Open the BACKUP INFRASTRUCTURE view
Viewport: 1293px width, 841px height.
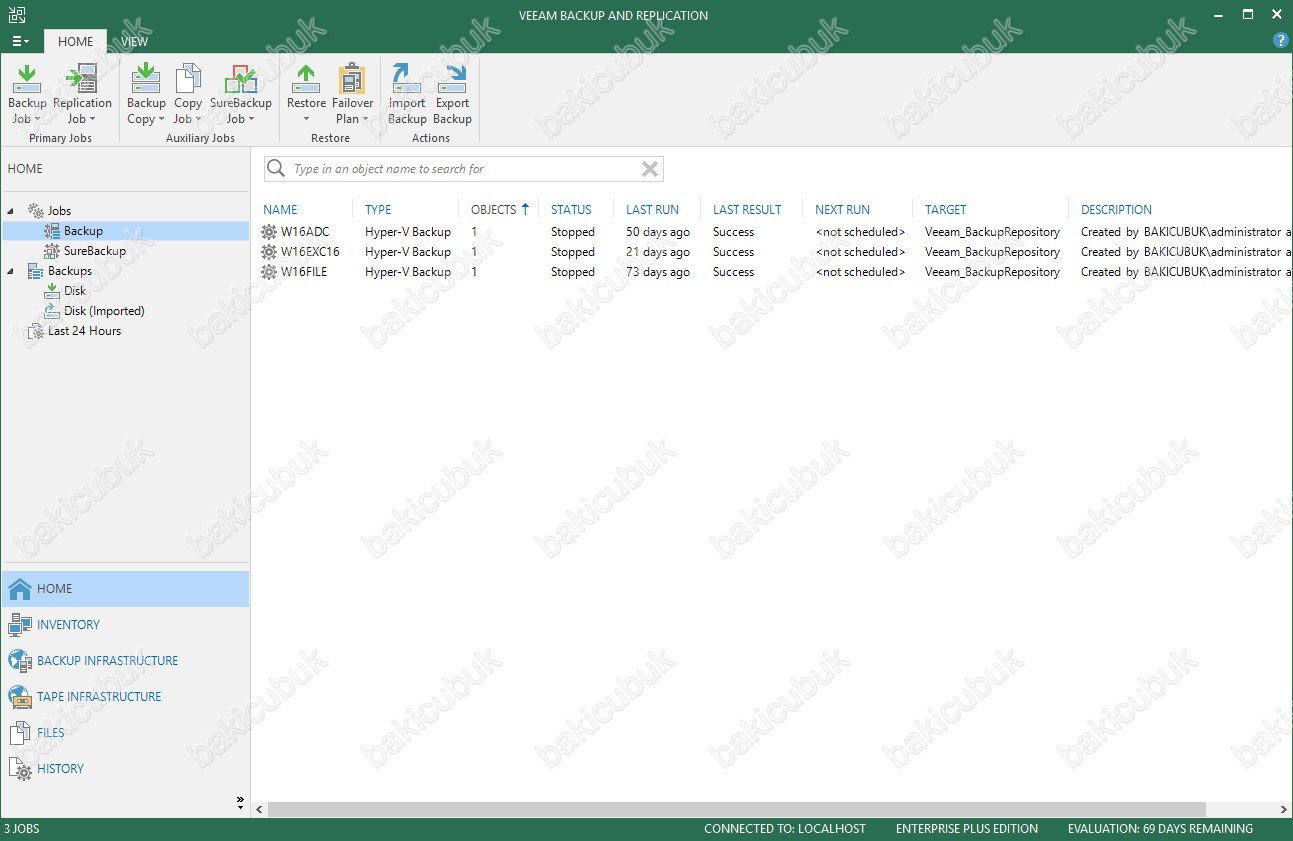point(125,661)
